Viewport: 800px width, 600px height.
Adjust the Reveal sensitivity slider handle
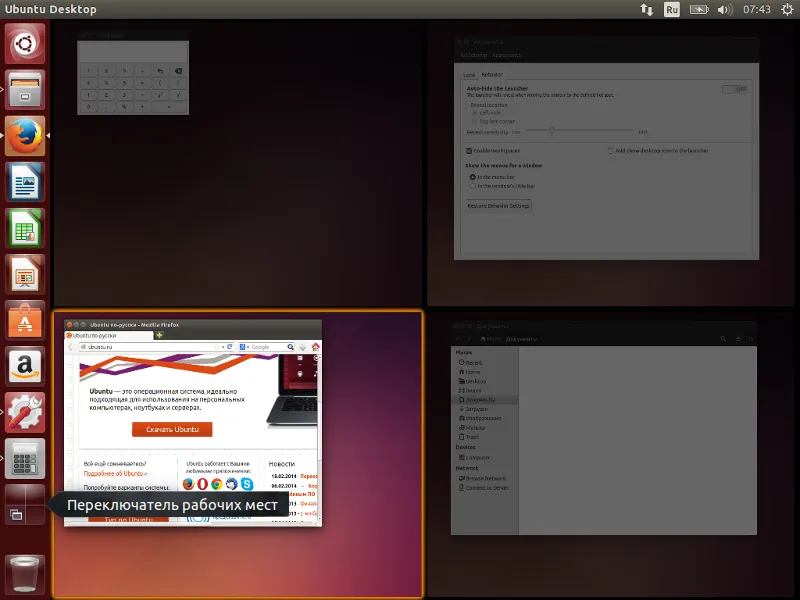pos(552,131)
